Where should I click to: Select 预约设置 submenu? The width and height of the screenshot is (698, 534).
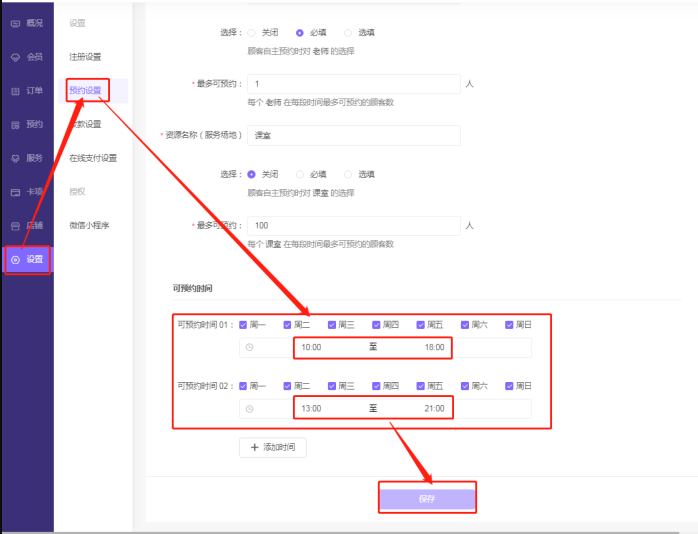pyautogui.click(x=85, y=90)
